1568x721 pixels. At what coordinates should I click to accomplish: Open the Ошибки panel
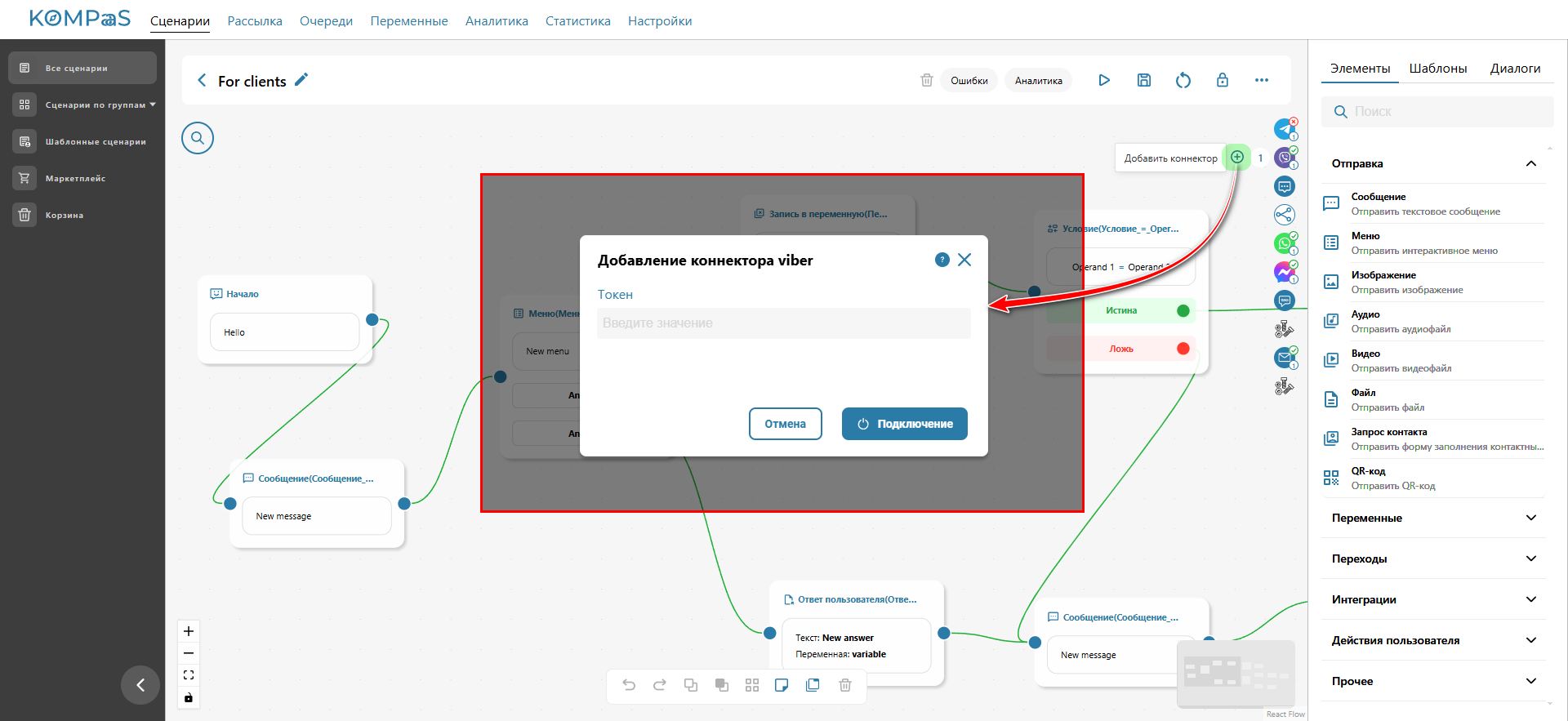(x=969, y=80)
